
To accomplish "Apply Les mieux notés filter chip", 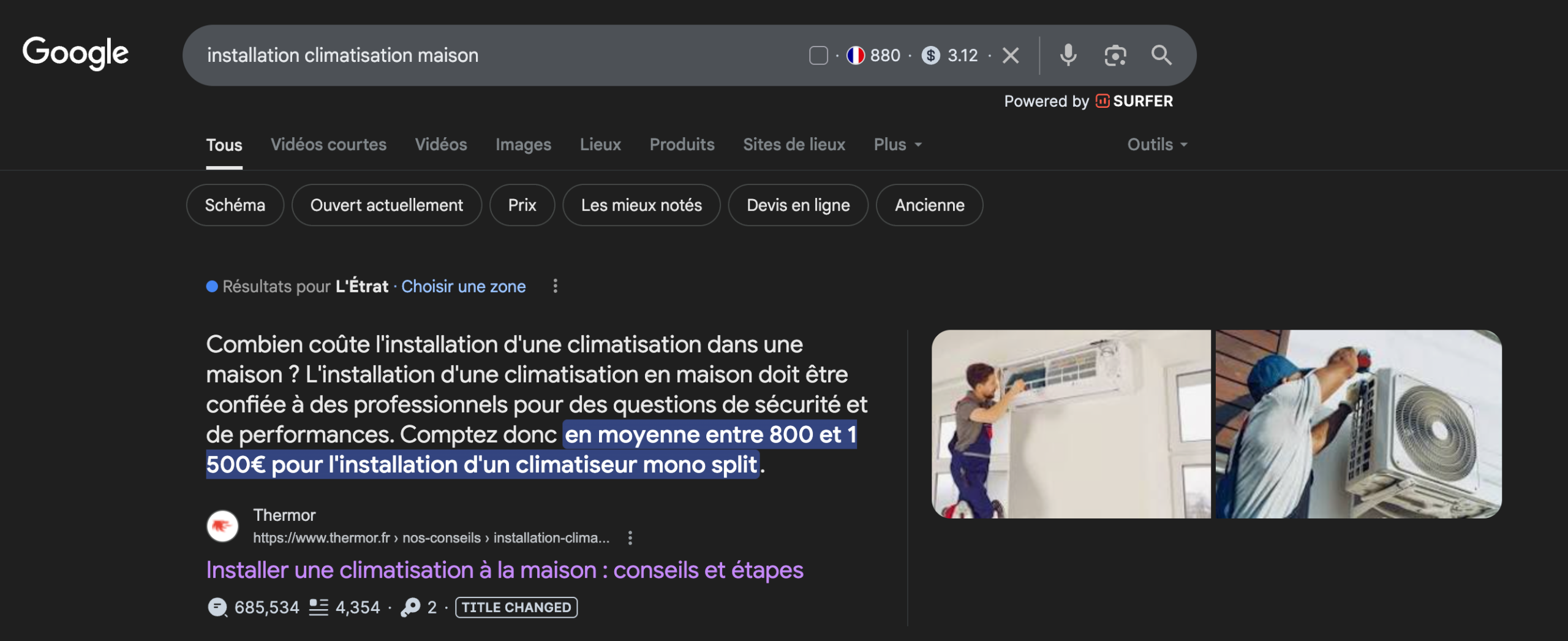I will (641, 205).
